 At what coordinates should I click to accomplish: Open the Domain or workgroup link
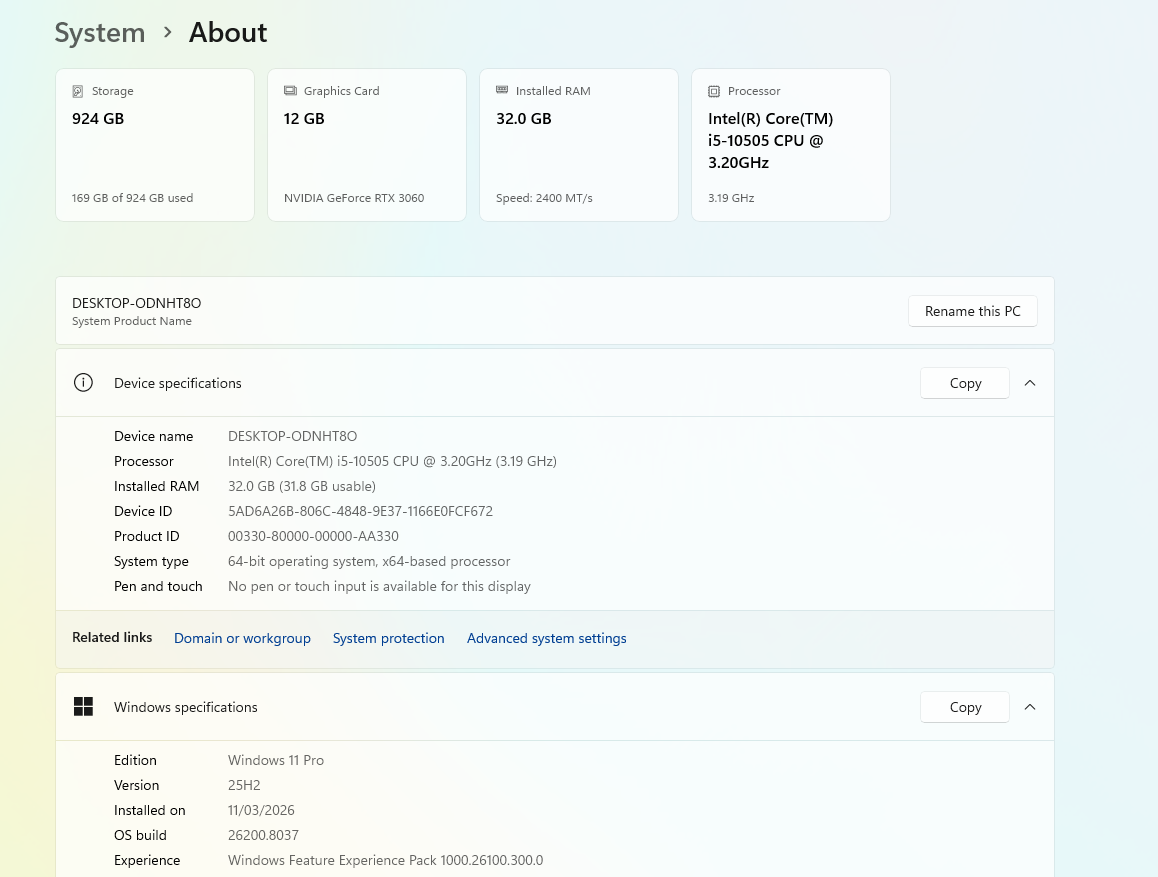coord(242,638)
